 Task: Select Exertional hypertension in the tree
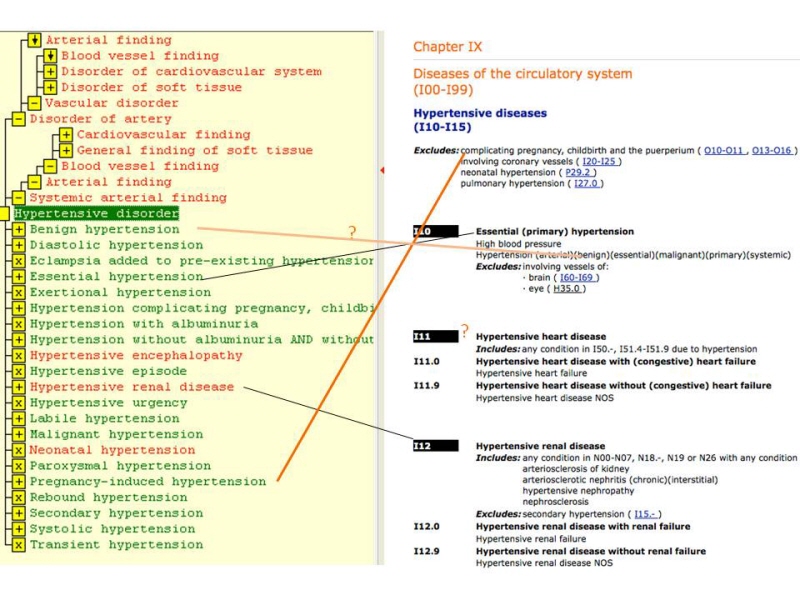[120, 293]
